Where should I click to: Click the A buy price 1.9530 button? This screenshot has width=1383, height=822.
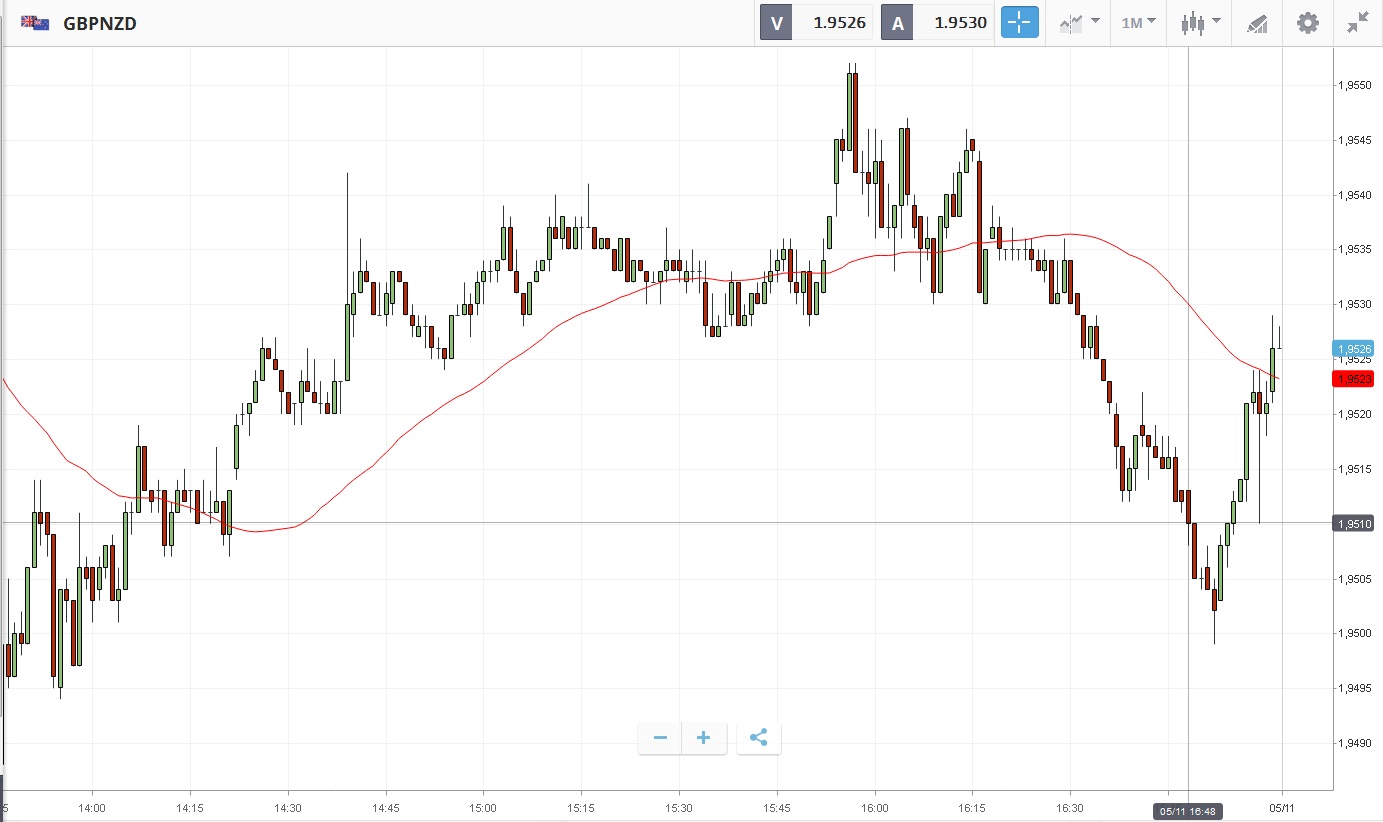938,23
